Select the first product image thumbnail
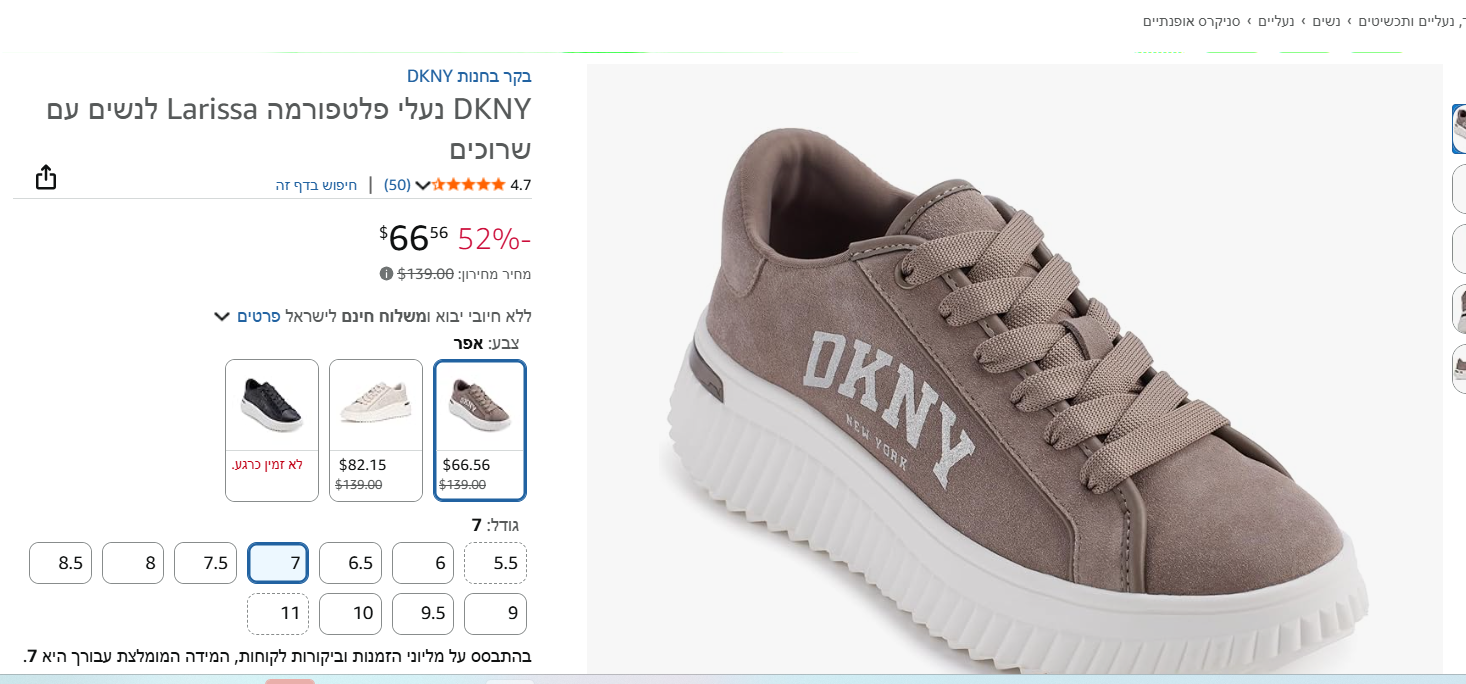Image resolution: width=1466 pixels, height=684 pixels. (x=1459, y=129)
